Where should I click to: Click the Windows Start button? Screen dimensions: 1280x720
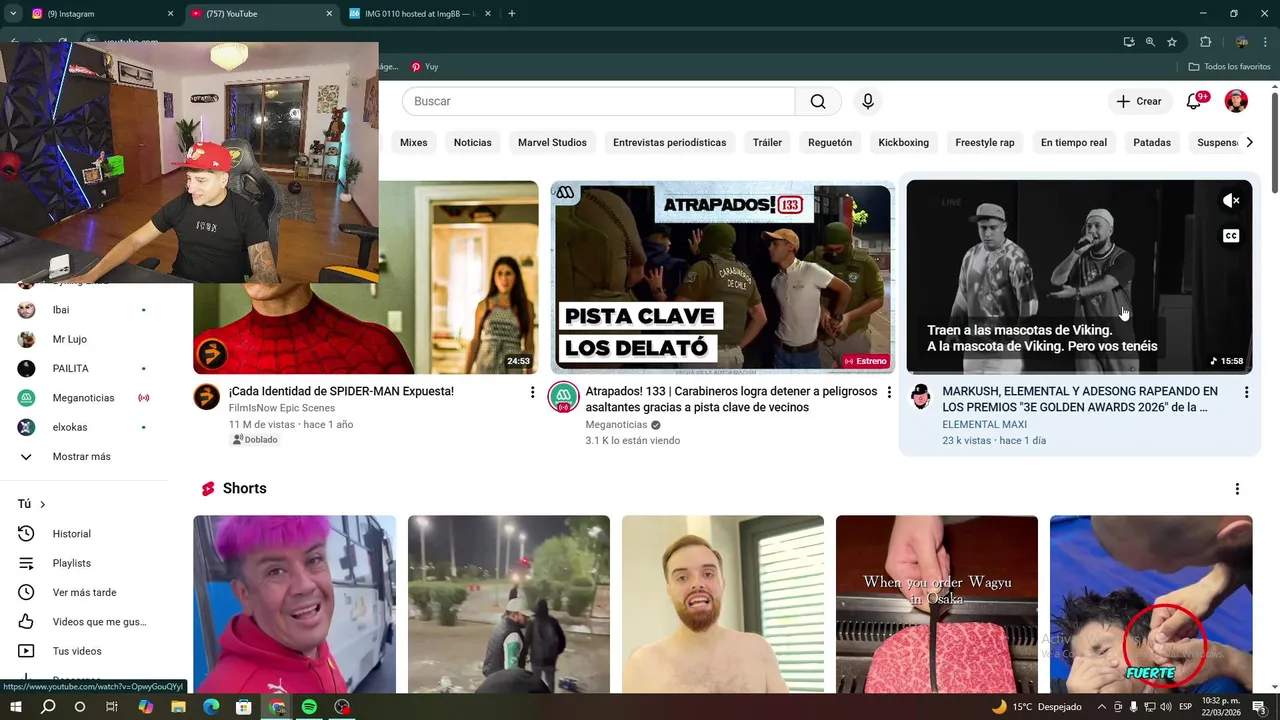click(15, 707)
